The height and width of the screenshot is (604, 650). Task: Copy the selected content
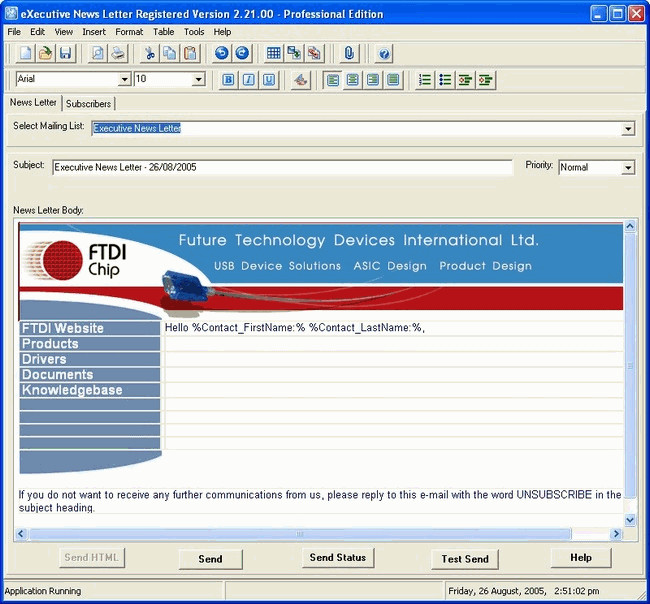point(170,53)
